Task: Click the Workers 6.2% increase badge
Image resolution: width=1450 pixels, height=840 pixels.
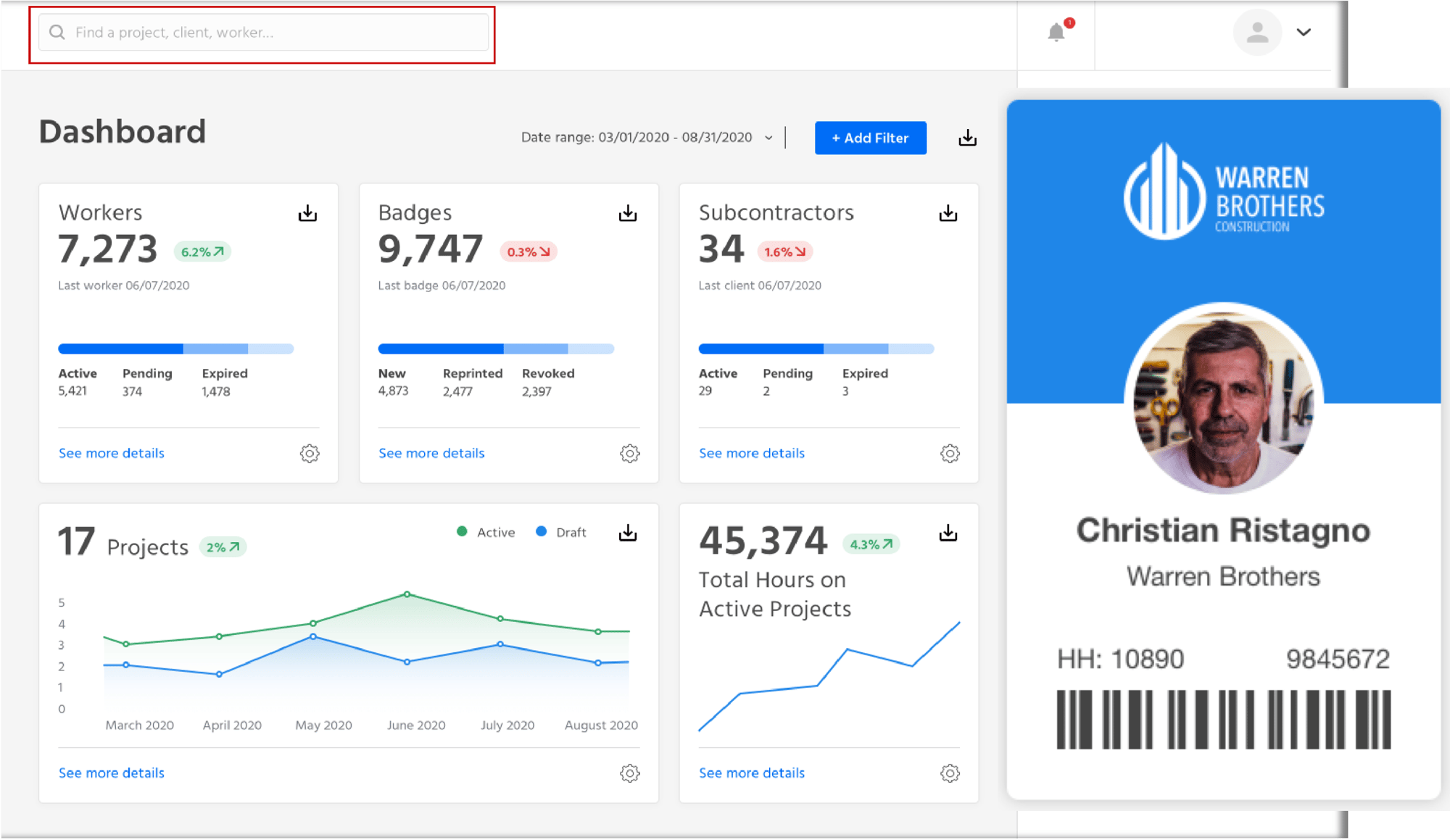Action: point(202,251)
